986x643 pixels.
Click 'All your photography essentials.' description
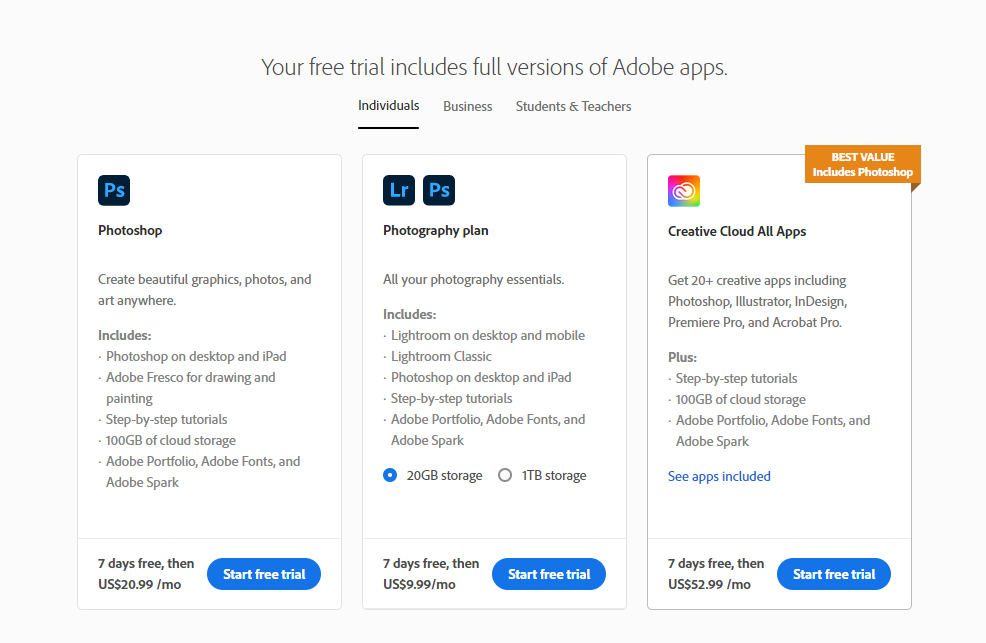[x=474, y=280]
